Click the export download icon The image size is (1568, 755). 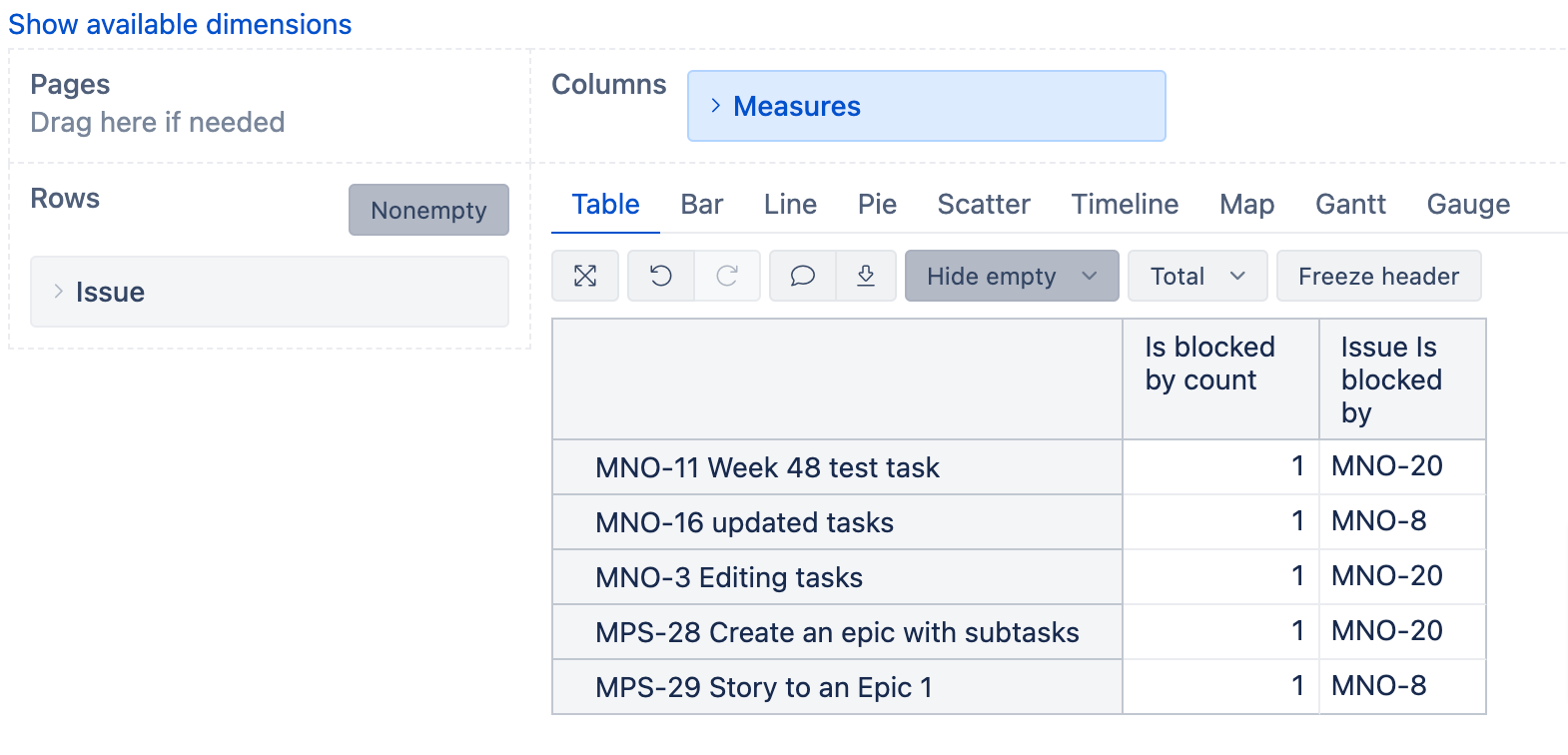(x=866, y=276)
